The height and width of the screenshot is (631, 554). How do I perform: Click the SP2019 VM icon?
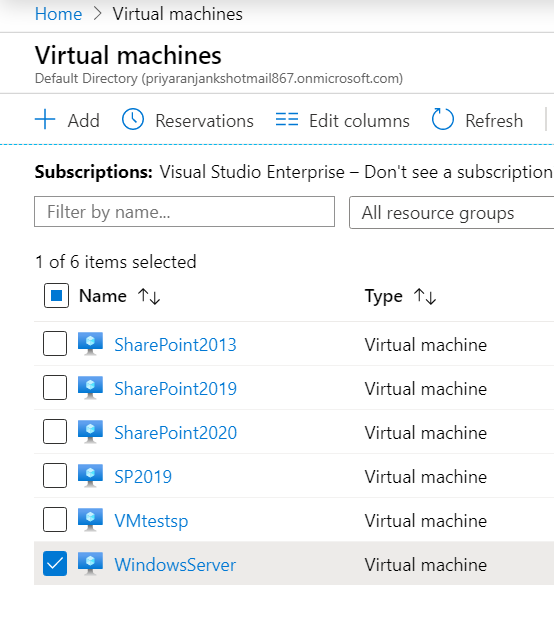coord(91,476)
